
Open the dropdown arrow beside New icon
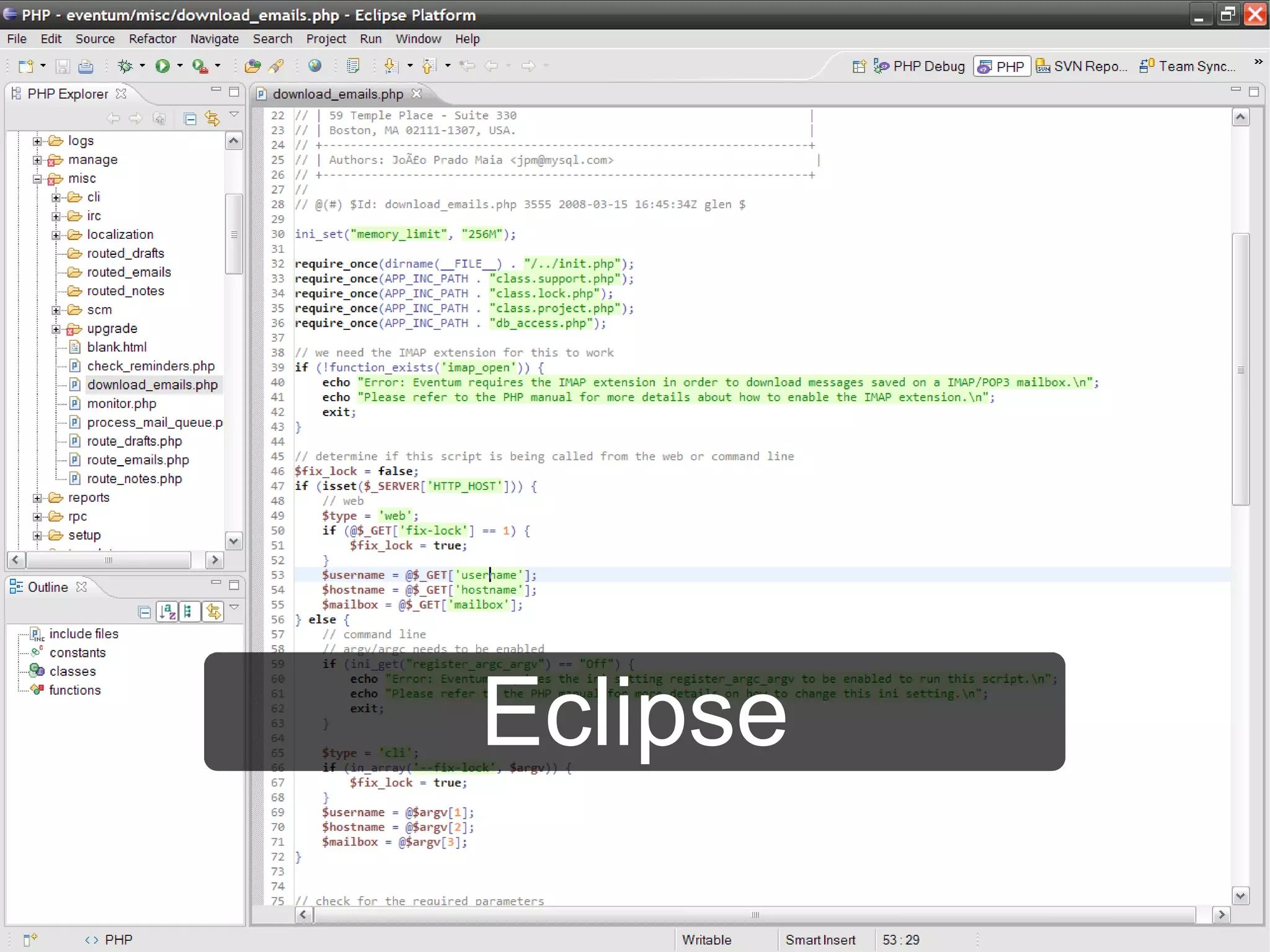[x=43, y=66]
